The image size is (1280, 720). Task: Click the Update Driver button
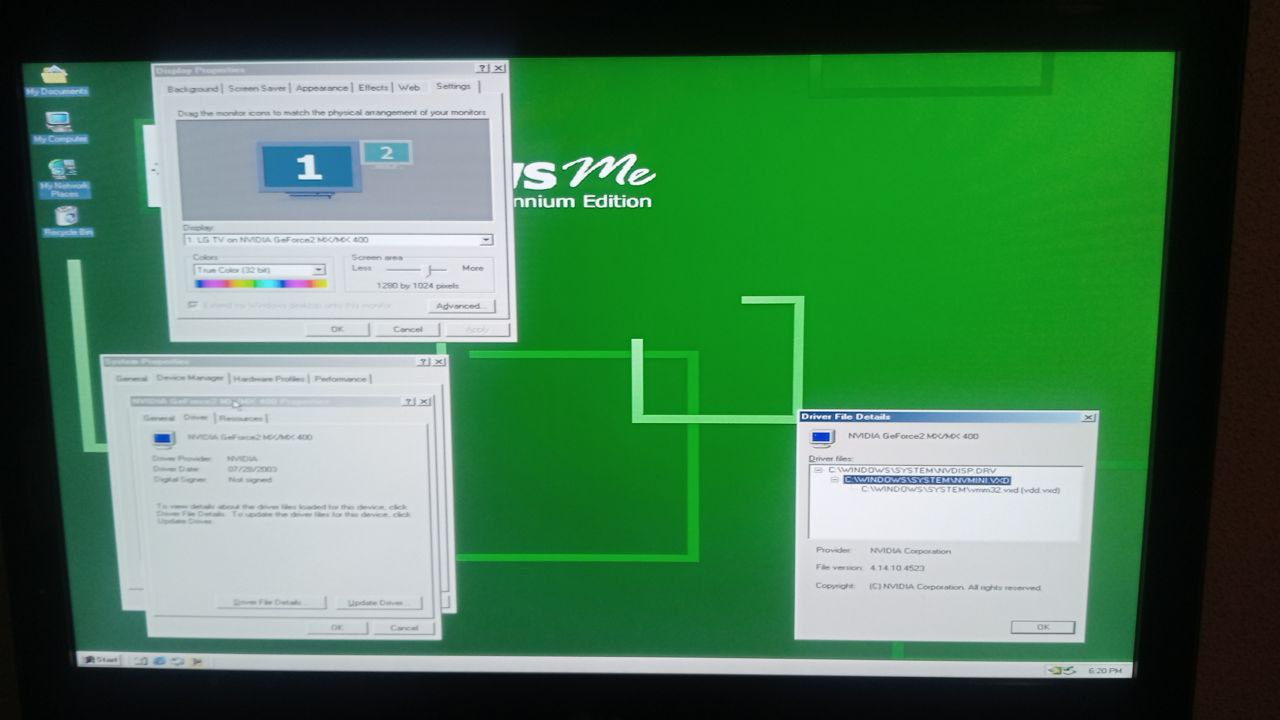pos(377,603)
